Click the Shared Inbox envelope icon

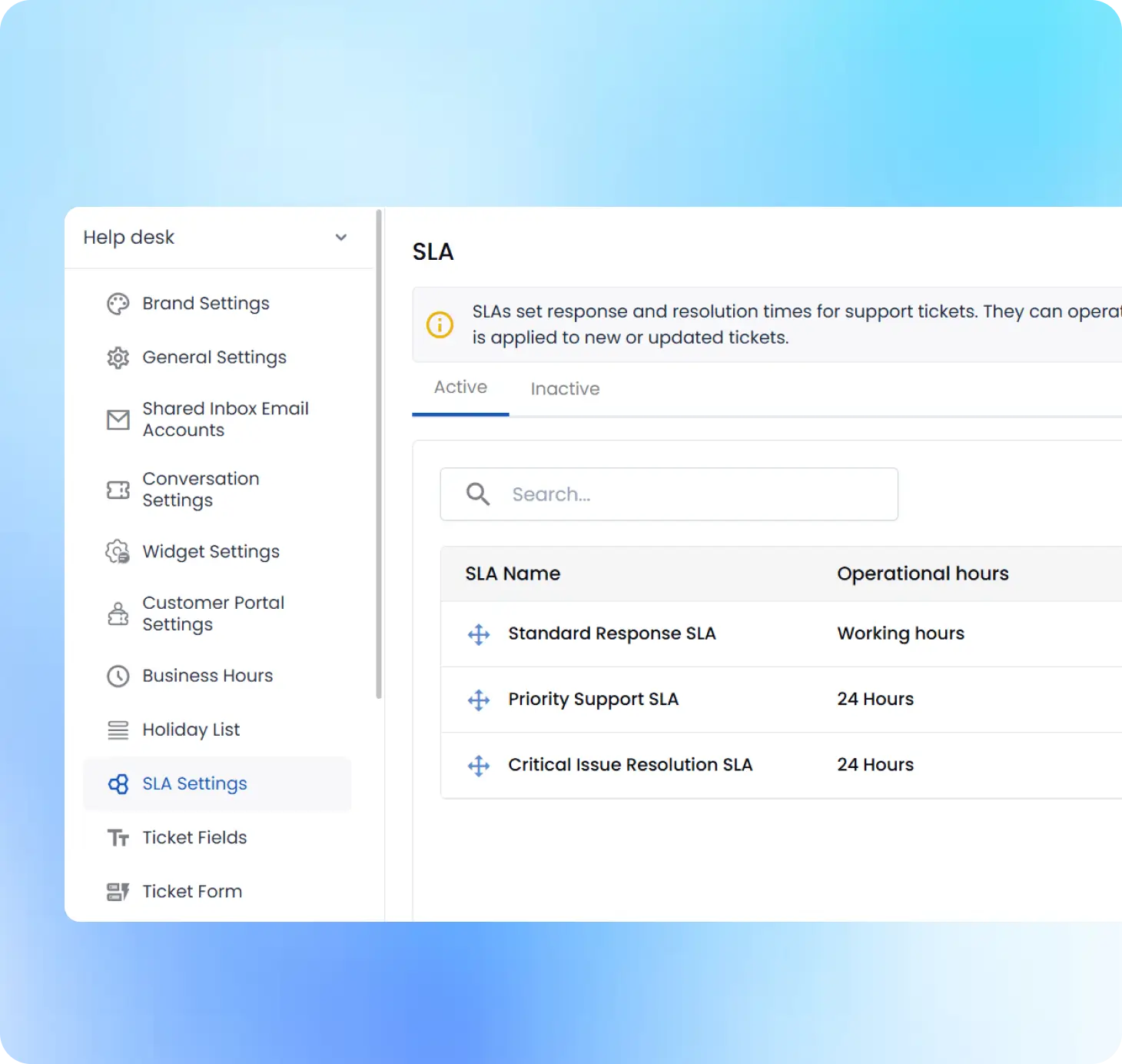click(118, 420)
